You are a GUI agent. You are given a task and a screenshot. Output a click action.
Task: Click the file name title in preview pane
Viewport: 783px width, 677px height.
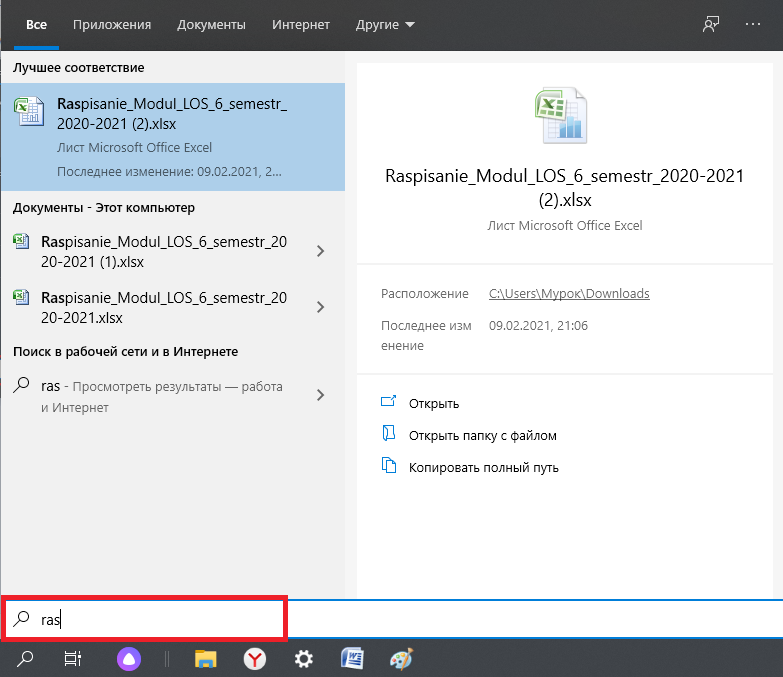click(x=564, y=188)
